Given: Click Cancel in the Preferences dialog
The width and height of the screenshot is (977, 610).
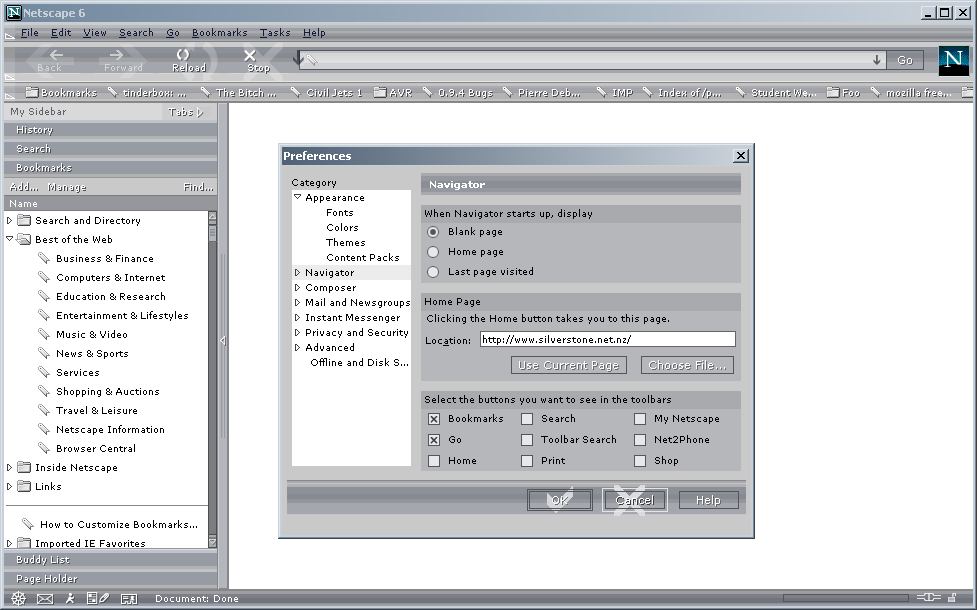Looking at the screenshot, I should pyautogui.click(x=634, y=500).
